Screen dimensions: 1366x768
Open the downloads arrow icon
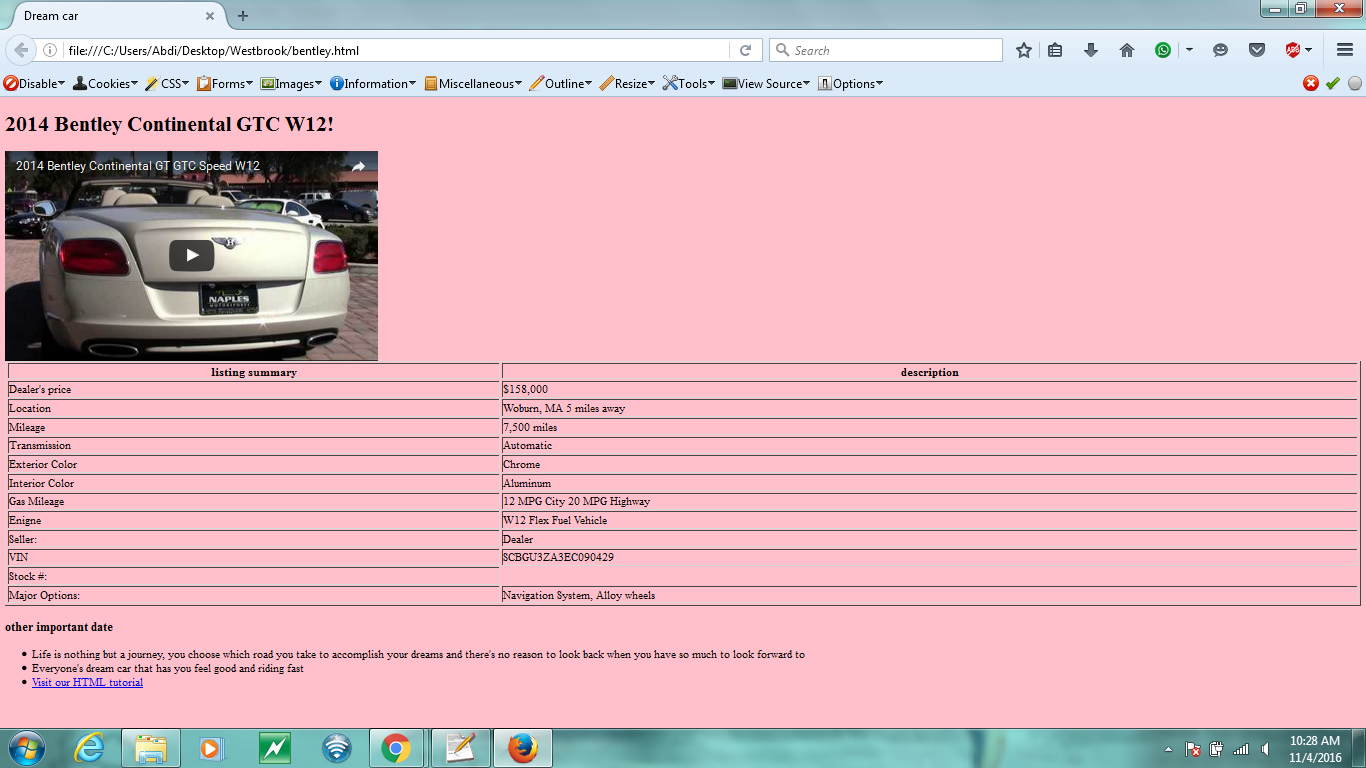pyautogui.click(x=1091, y=50)
